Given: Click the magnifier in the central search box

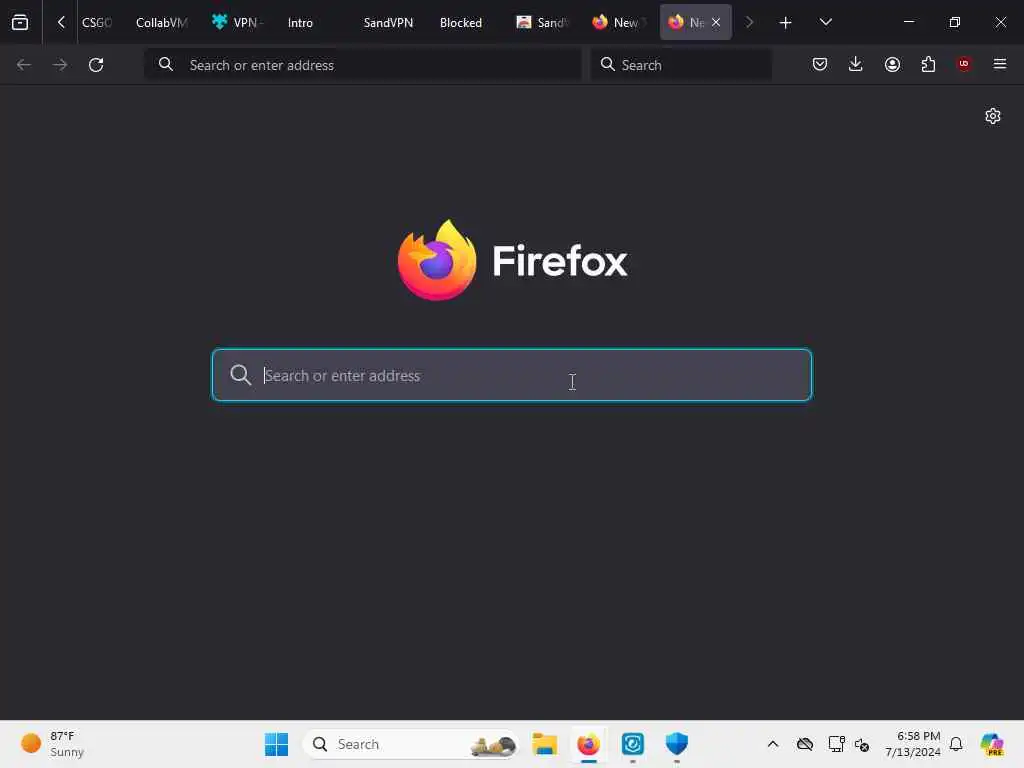Looking at the screenshot, I should [x=240, y=375].
